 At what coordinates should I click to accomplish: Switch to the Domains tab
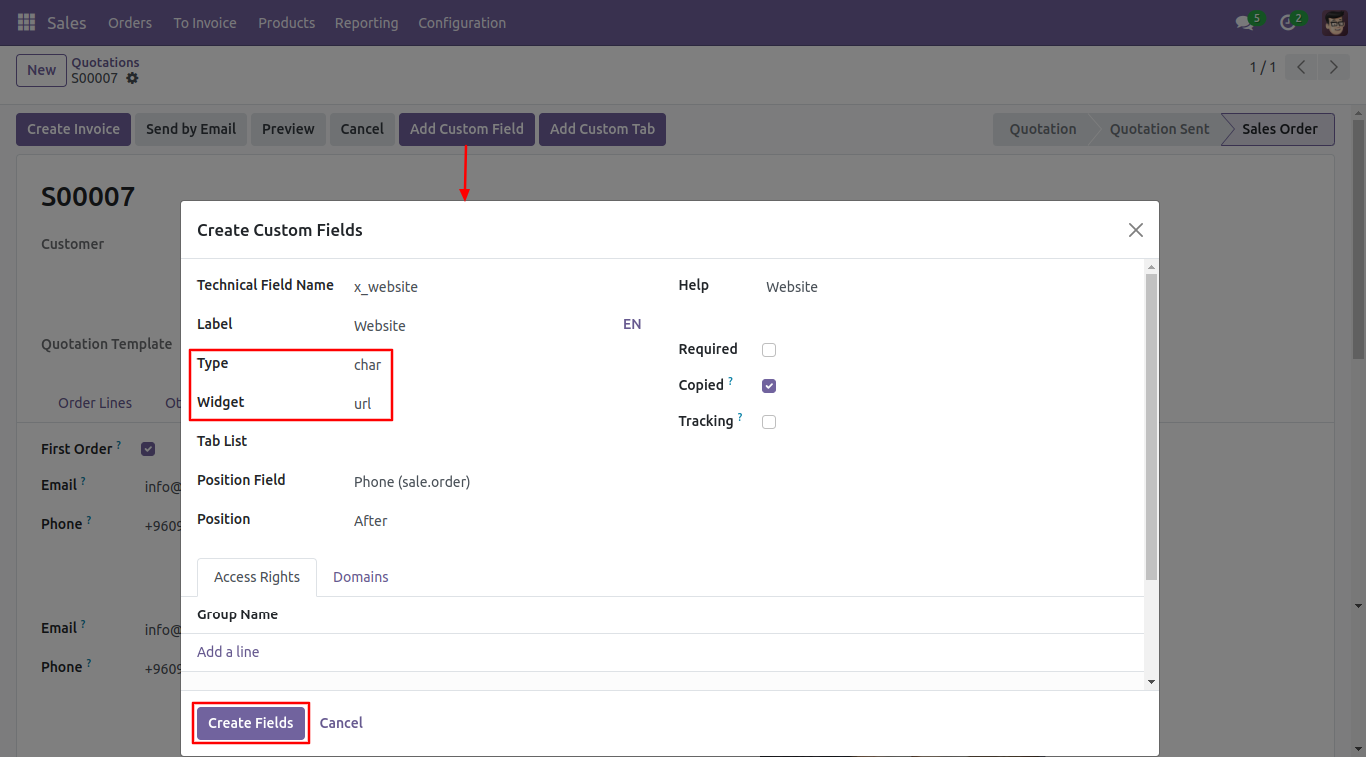tap(361, 577)
